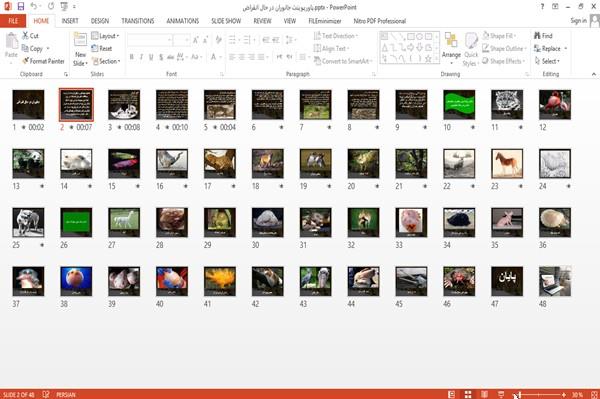Open the VIEW tab
This screenshot has width=600, height=399.
(290, 21)
